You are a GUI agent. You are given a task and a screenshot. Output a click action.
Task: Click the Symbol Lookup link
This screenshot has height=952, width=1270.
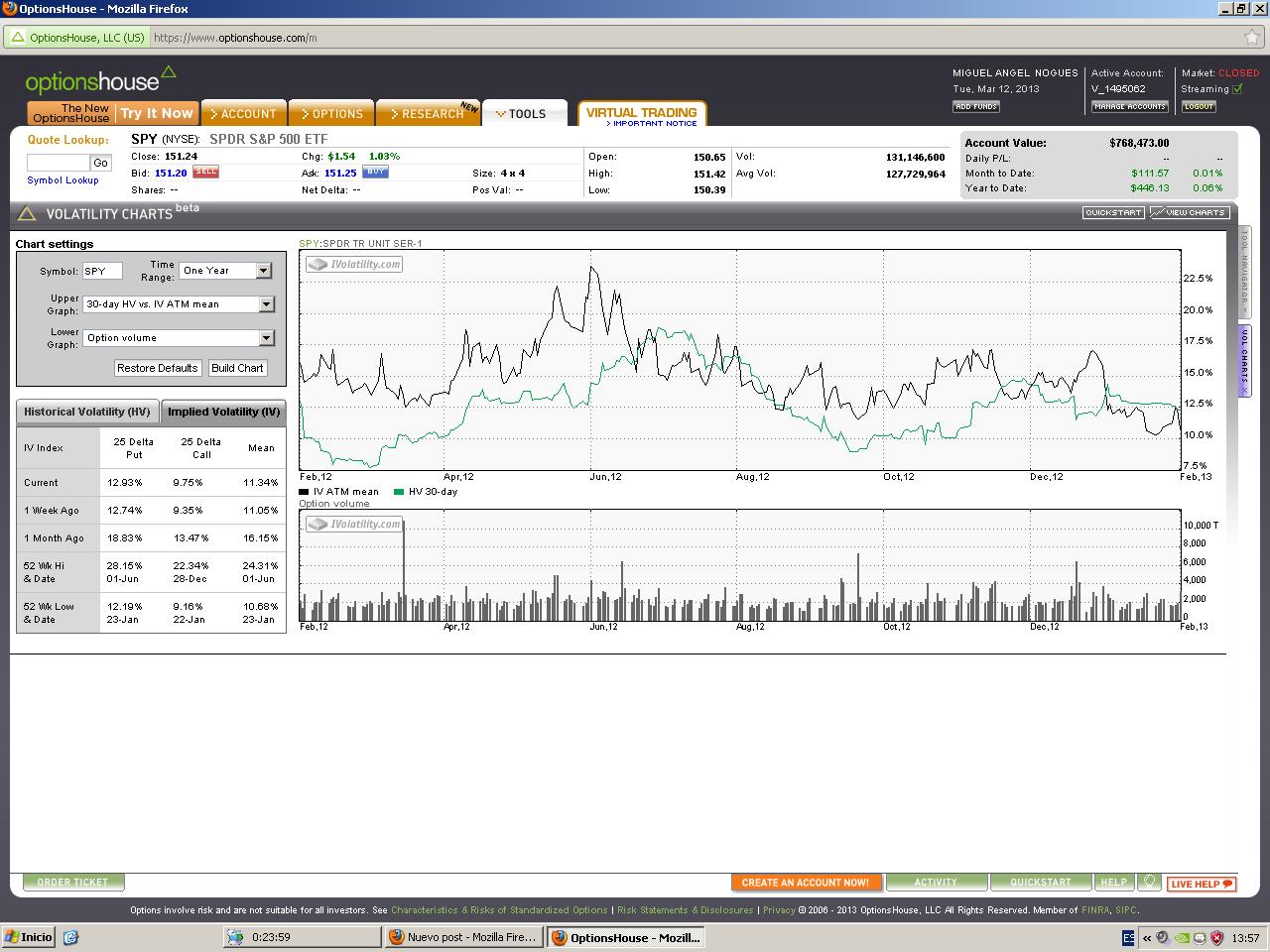coord(63,180)
